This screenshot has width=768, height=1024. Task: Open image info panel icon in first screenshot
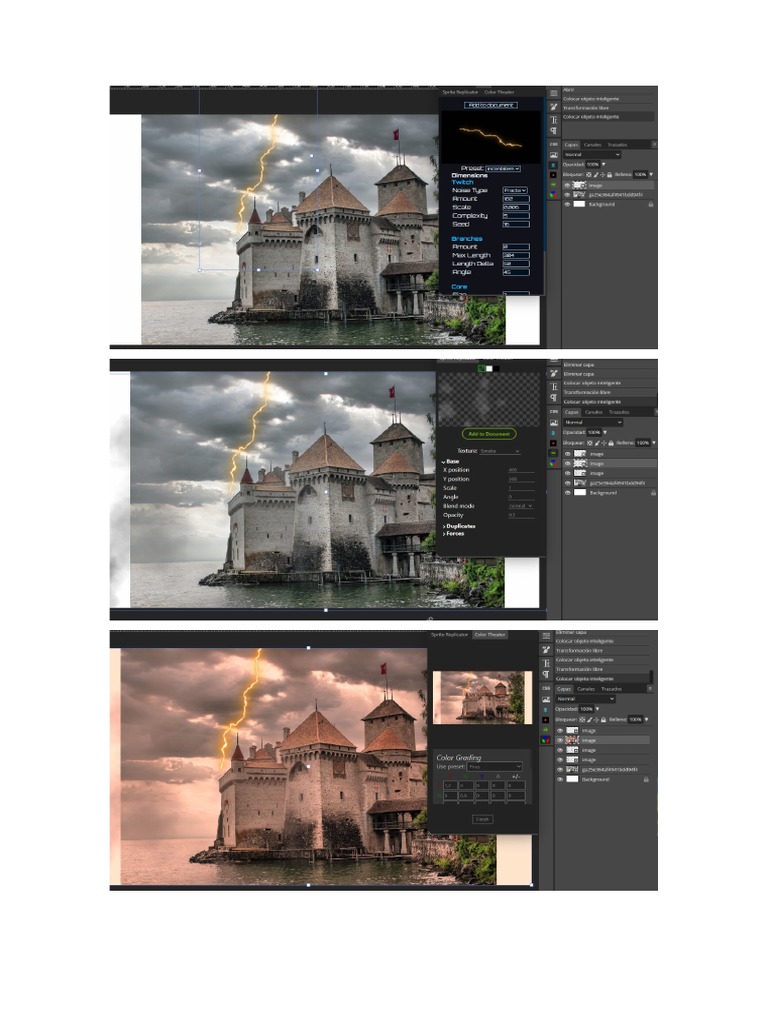click(x=554, y=155)
